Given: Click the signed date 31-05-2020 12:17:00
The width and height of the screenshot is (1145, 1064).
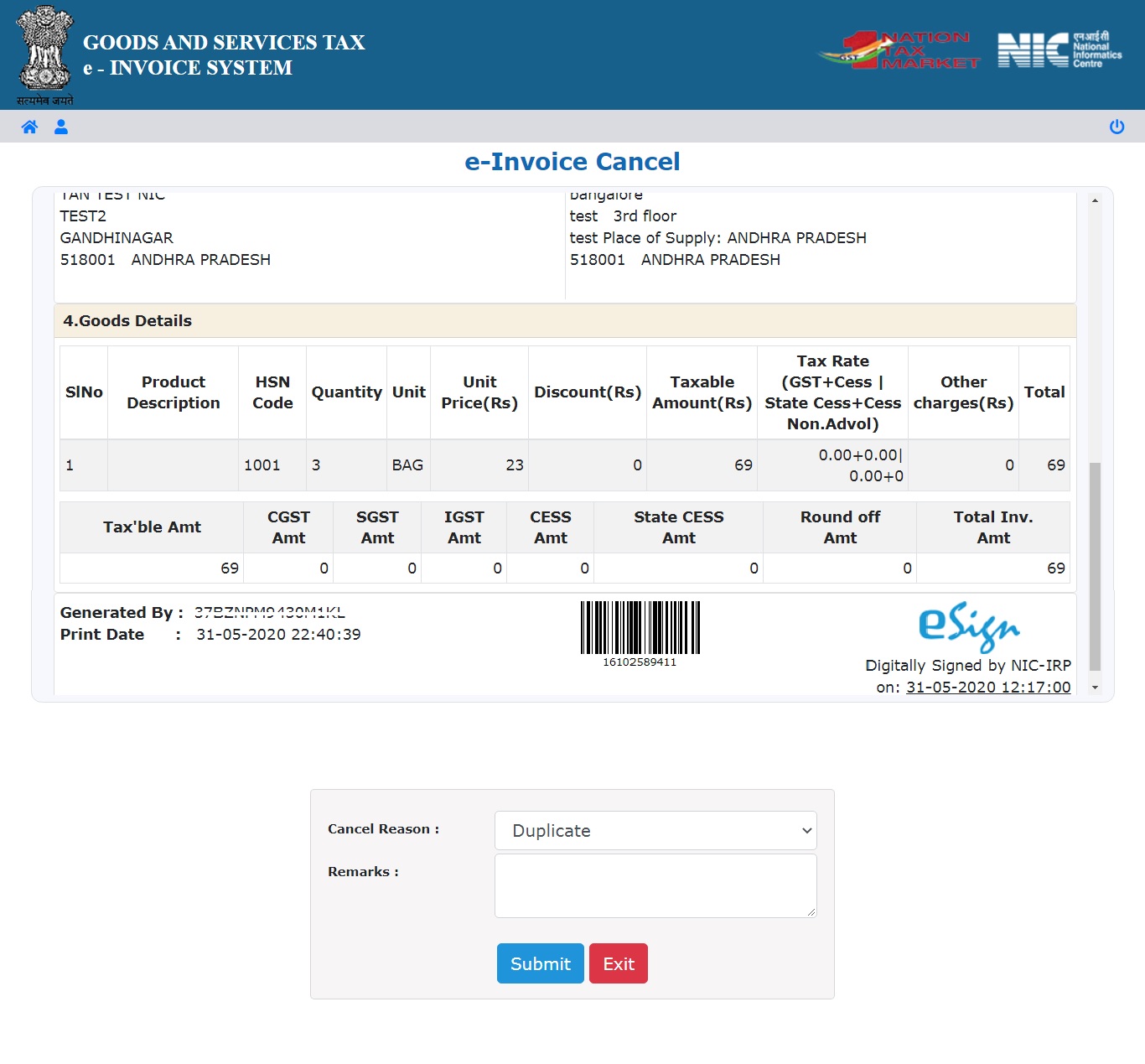Looking at the screenshot, I should [988, 688].
